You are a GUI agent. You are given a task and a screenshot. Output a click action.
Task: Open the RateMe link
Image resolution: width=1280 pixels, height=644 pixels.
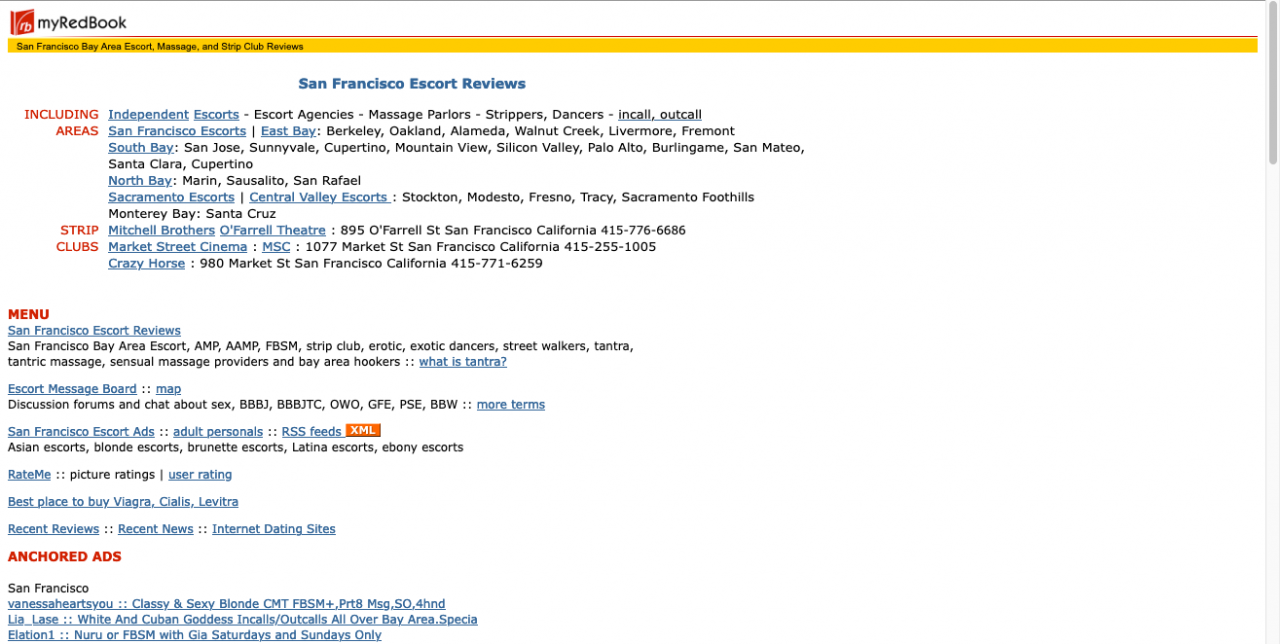[29, 475]
